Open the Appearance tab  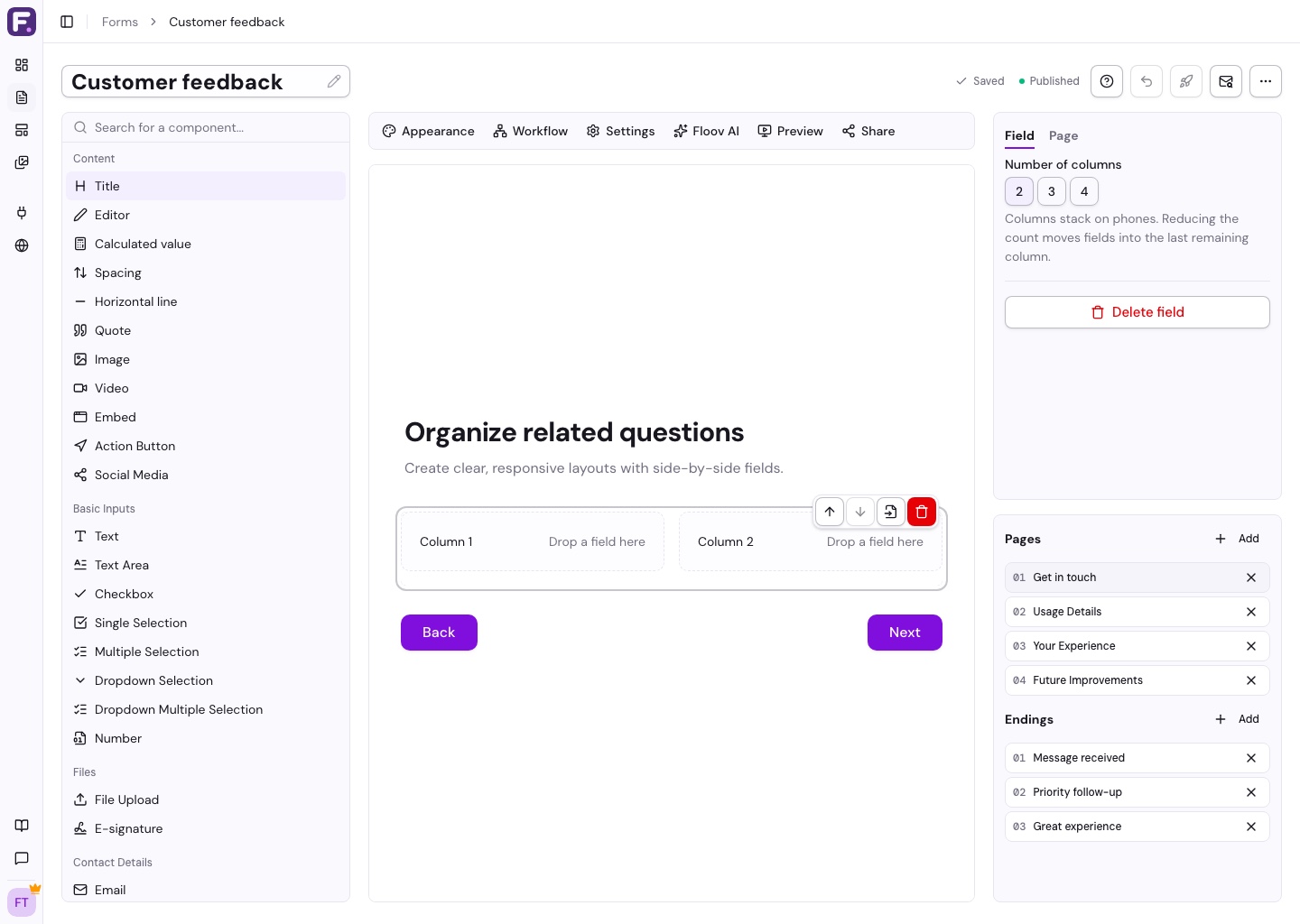428,131
